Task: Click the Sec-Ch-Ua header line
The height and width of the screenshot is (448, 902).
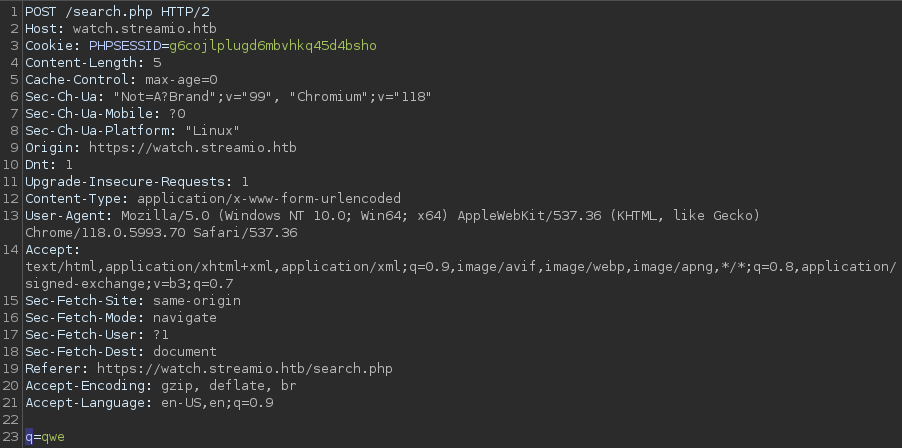Action: click(x=228, y=97)
